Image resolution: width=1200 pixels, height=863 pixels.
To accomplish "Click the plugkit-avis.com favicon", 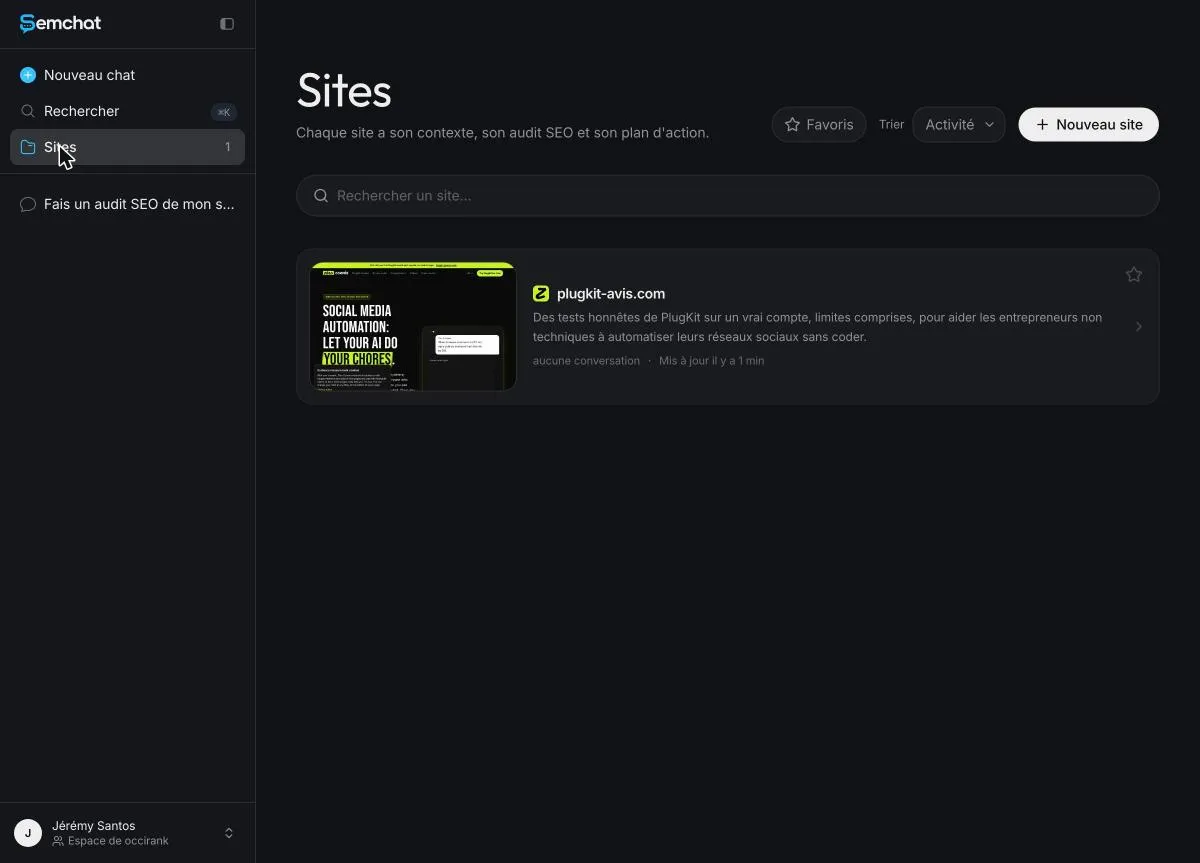I will coord(541,293).
